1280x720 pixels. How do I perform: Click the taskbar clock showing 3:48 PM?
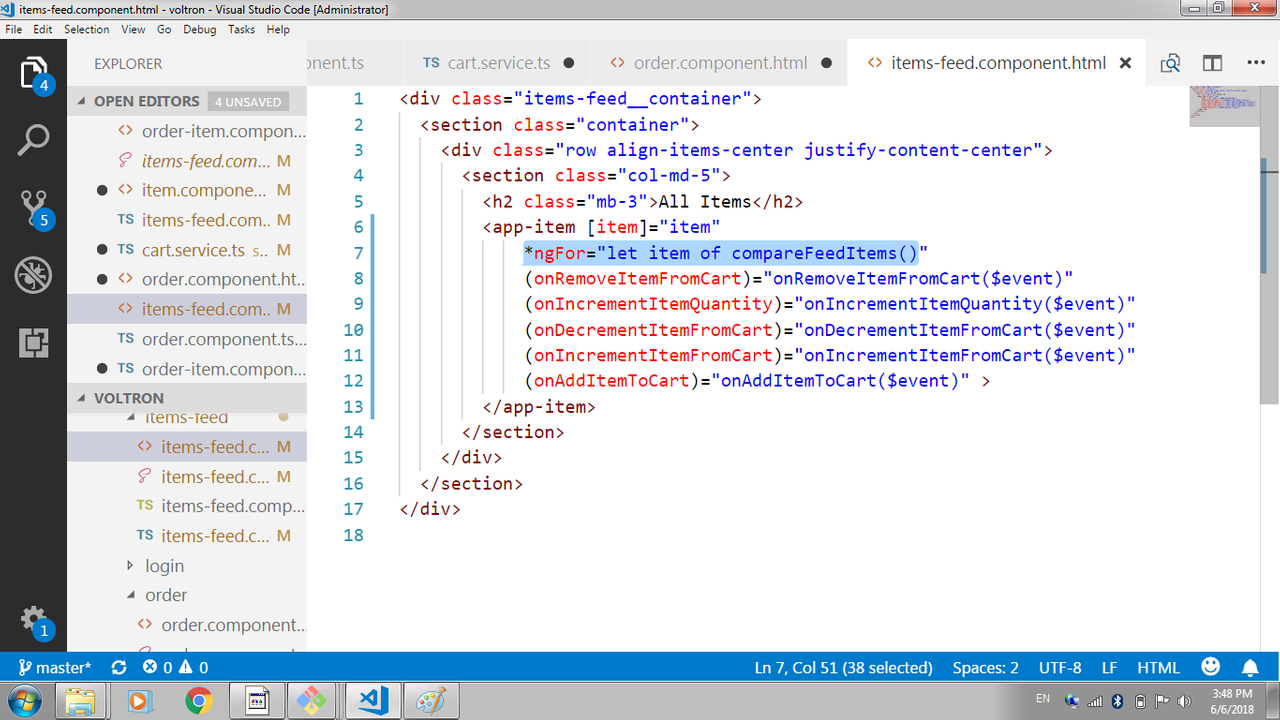tap(1230, 700)
